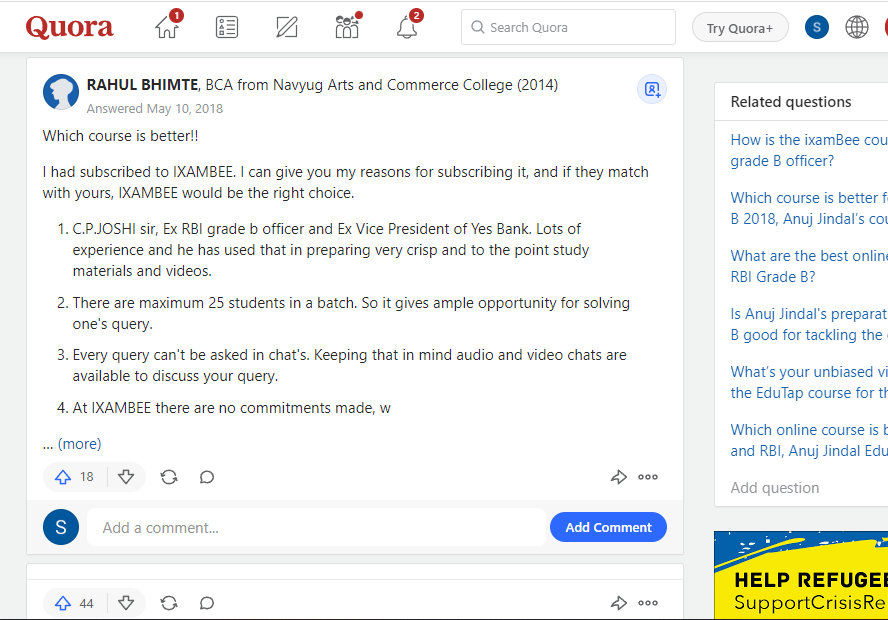Click share arrow on the 44-upvote answer
888x620 pixels.
pyautogui.click(x=618, y=604)
